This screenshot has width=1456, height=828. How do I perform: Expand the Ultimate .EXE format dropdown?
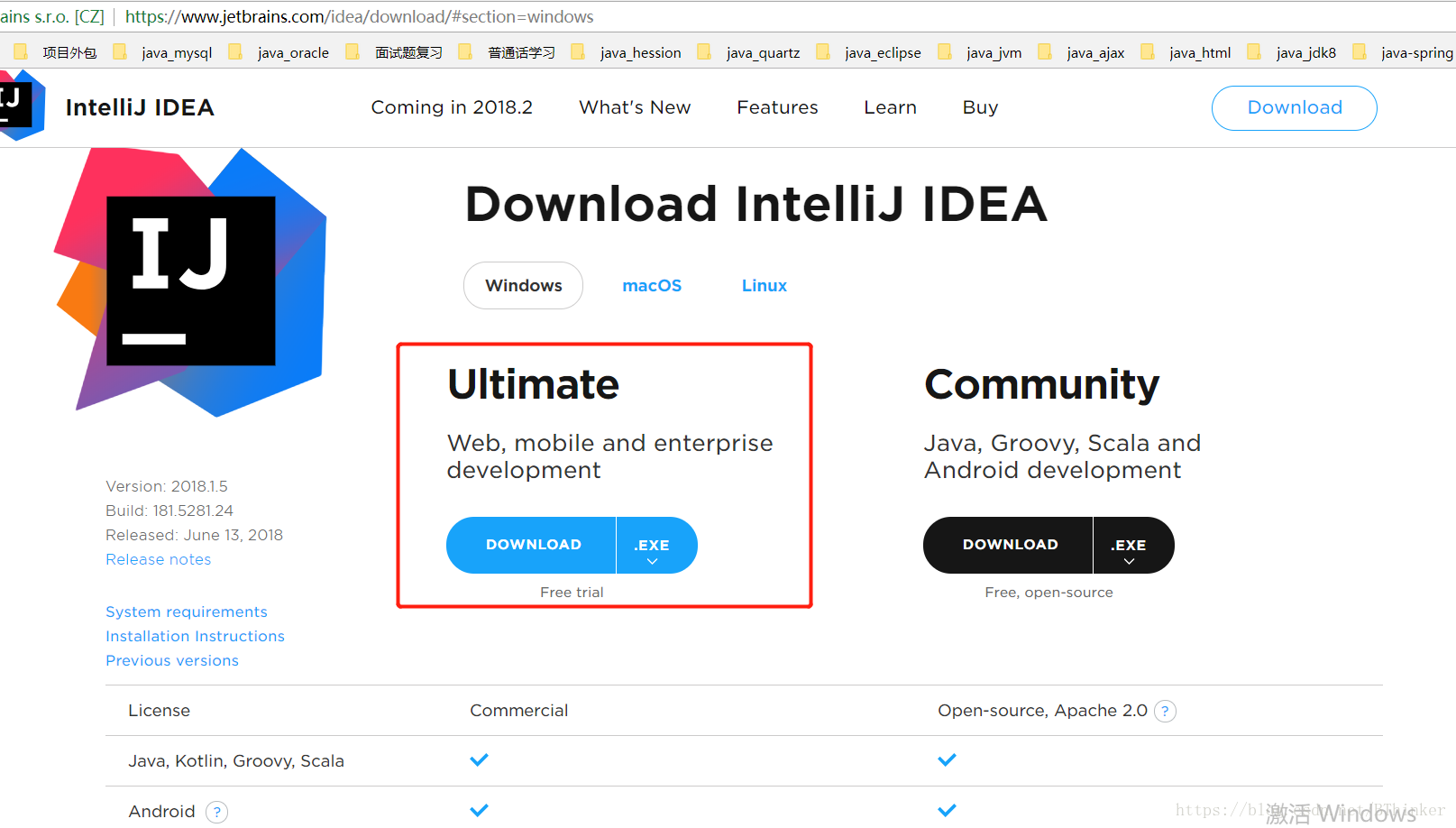[x=656, y=545]
